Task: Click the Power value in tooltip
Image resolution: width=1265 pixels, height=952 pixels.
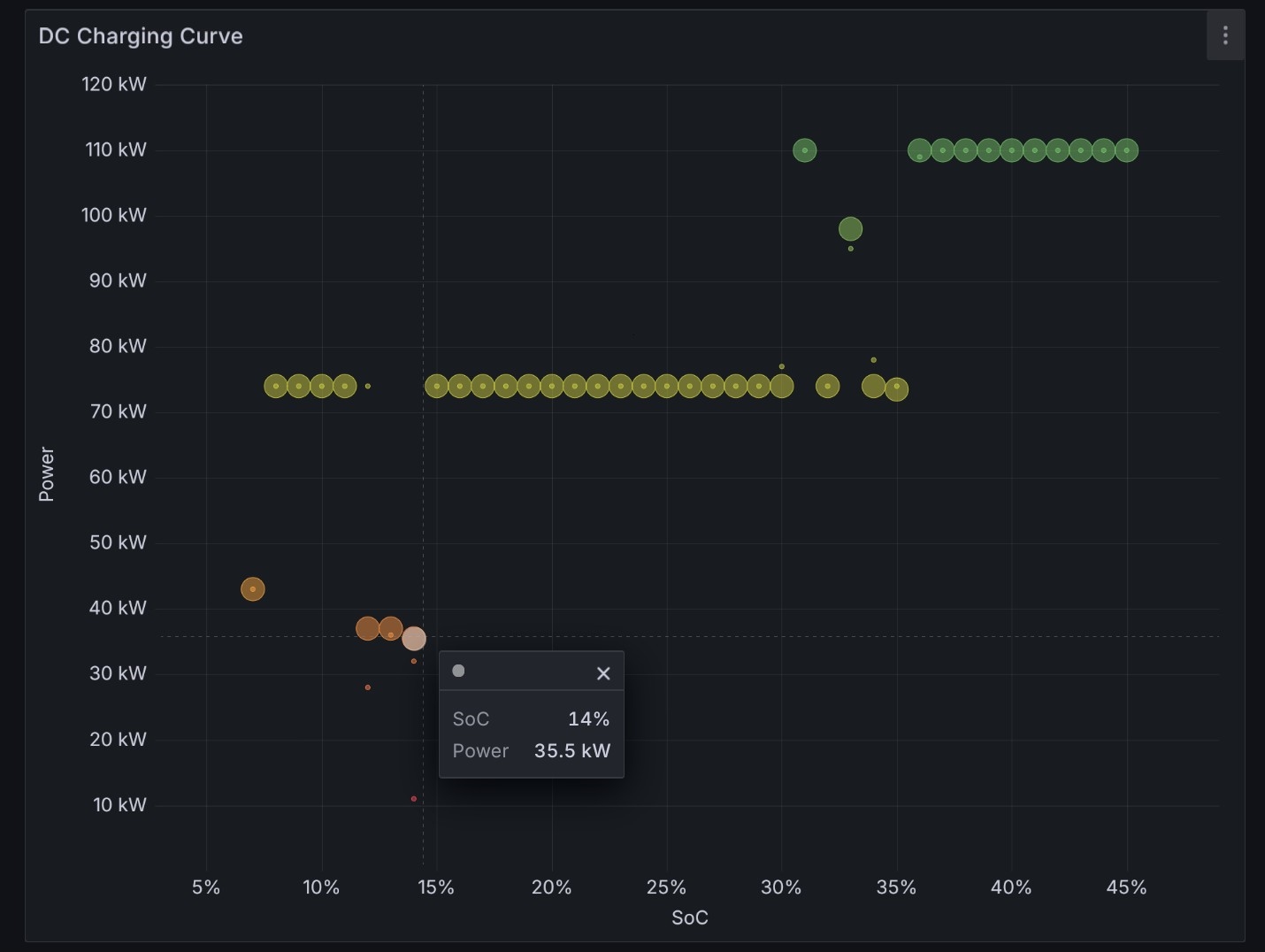Action: 572,751
